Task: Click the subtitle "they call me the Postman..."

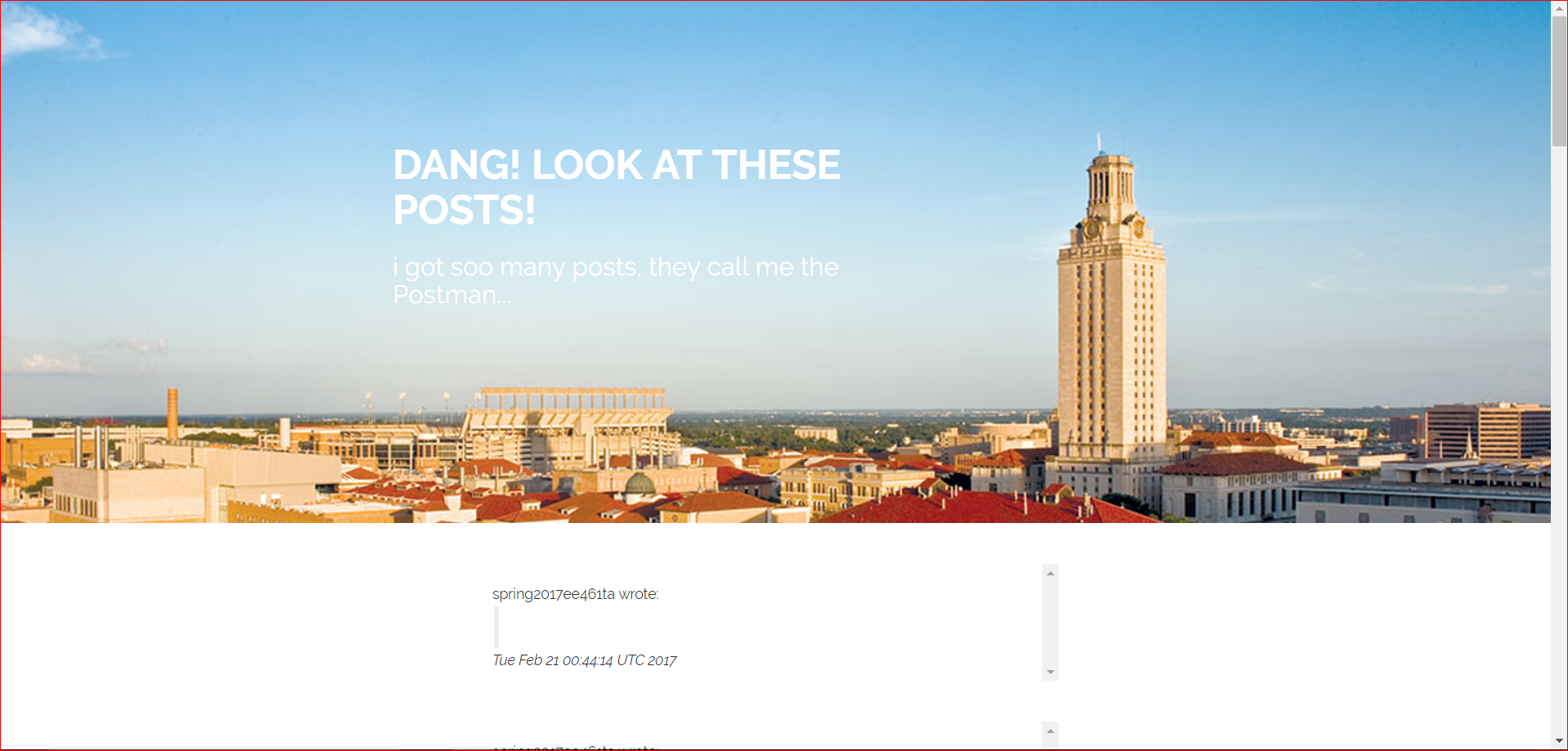Action: tap(616, 280)
